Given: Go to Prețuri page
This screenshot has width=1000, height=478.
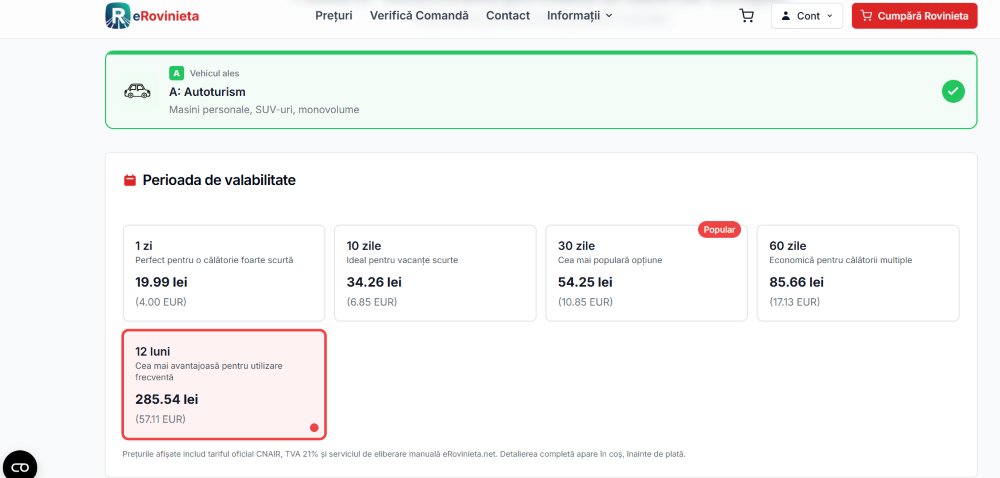Looking at the screenshot, I should pos(334,16).
